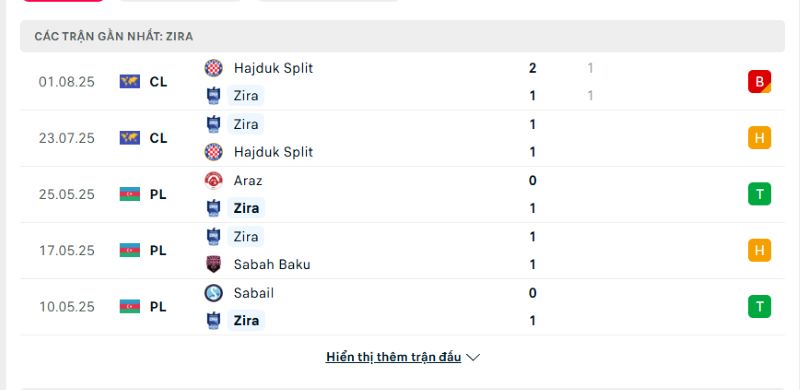Screen dimensions: 800x390
Task: Open Hajduk Split team name on 23.07.25
Action: click(x=273, y=152)
